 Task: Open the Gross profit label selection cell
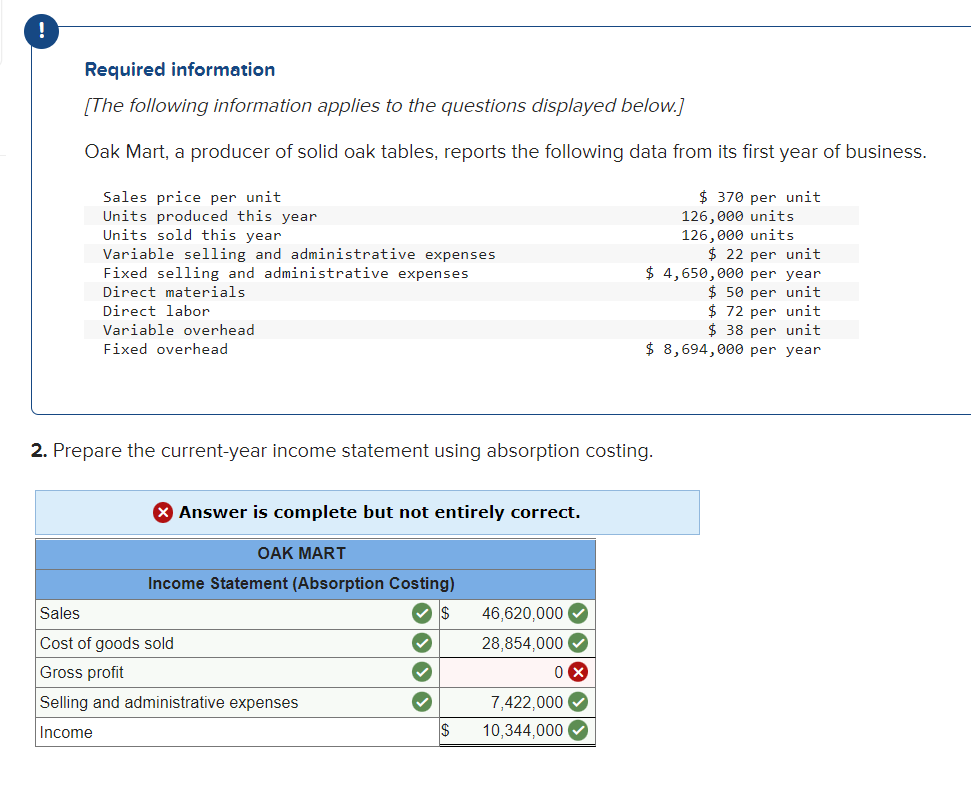point(200,672)
